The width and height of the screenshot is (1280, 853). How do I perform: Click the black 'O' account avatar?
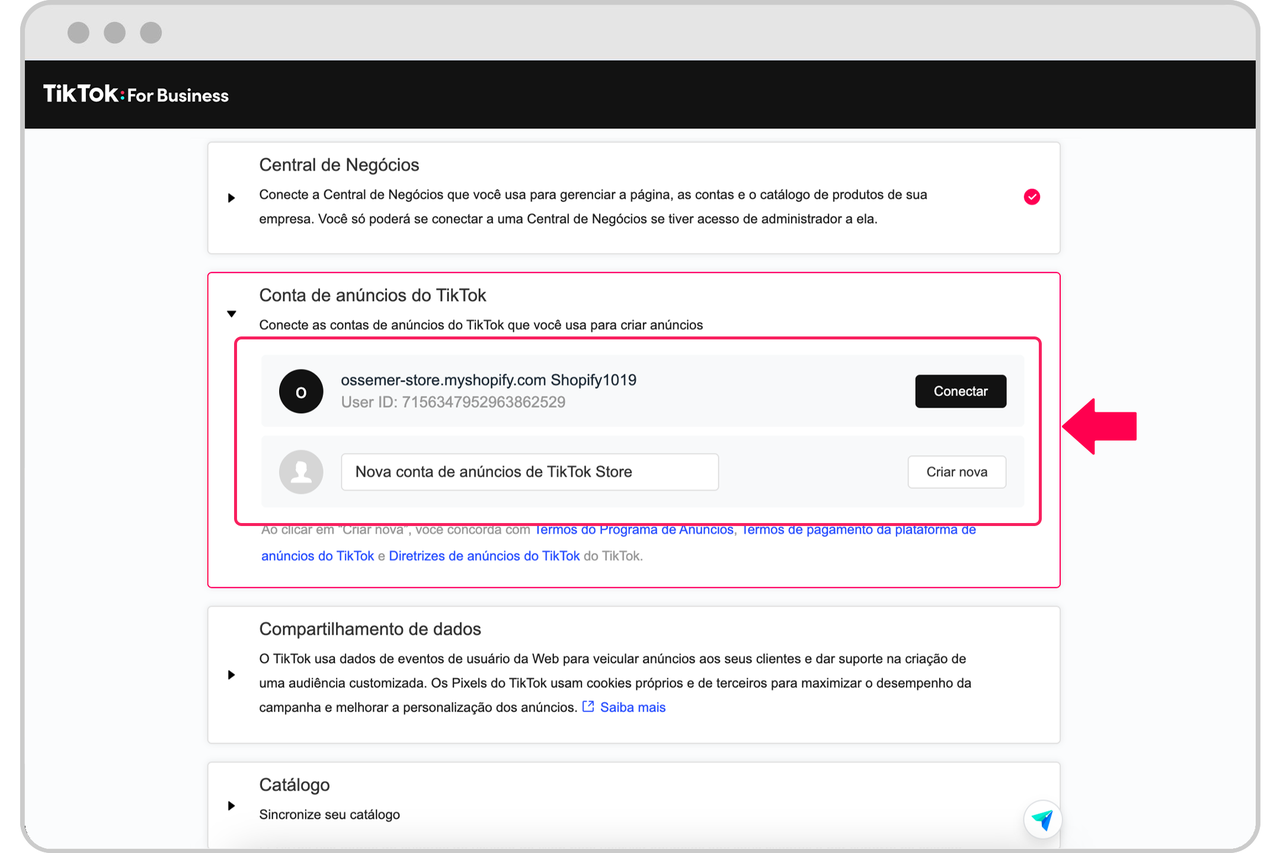(x=301, y=391)
